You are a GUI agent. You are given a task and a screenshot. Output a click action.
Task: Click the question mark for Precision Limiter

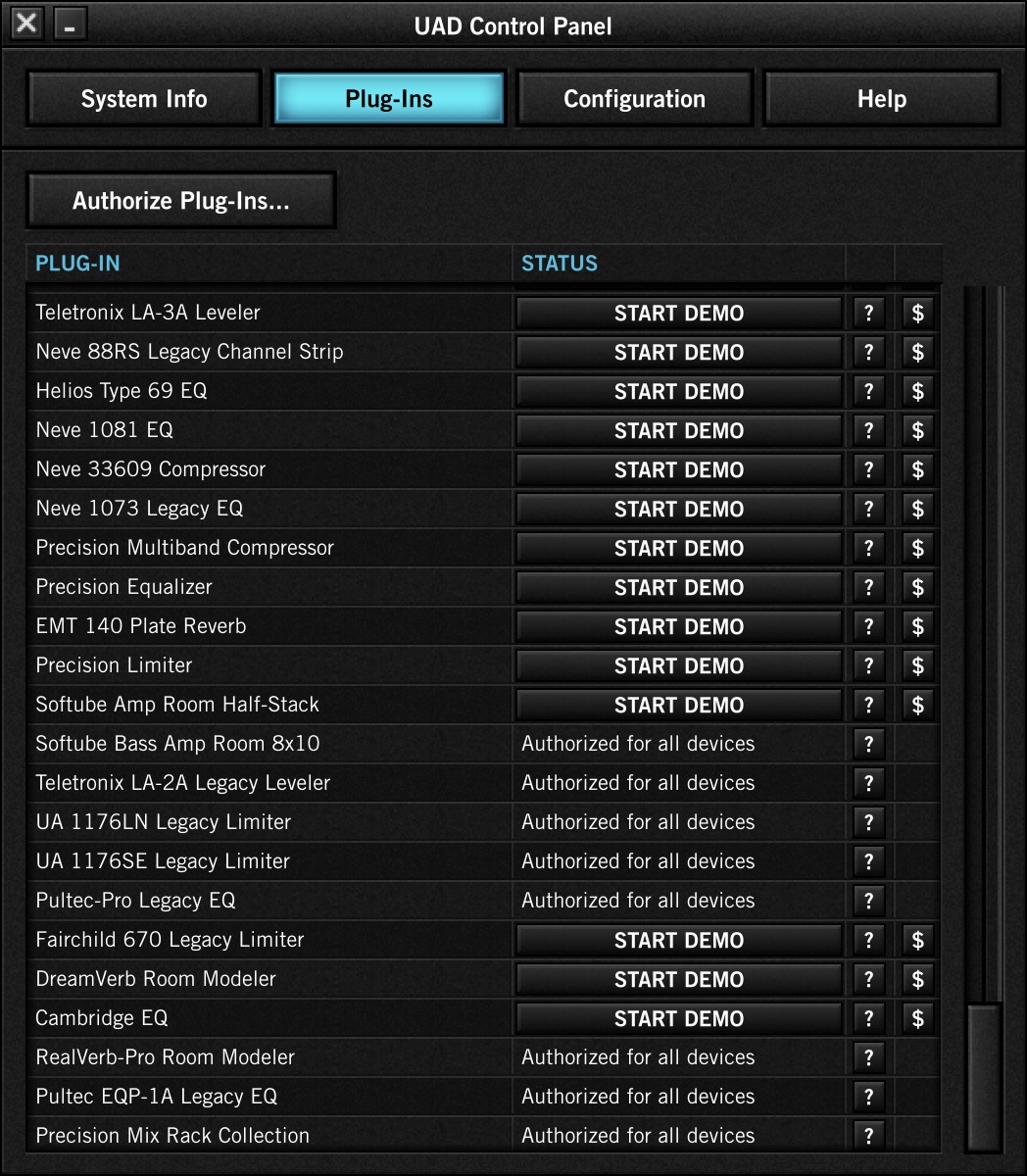coord(868,665)
